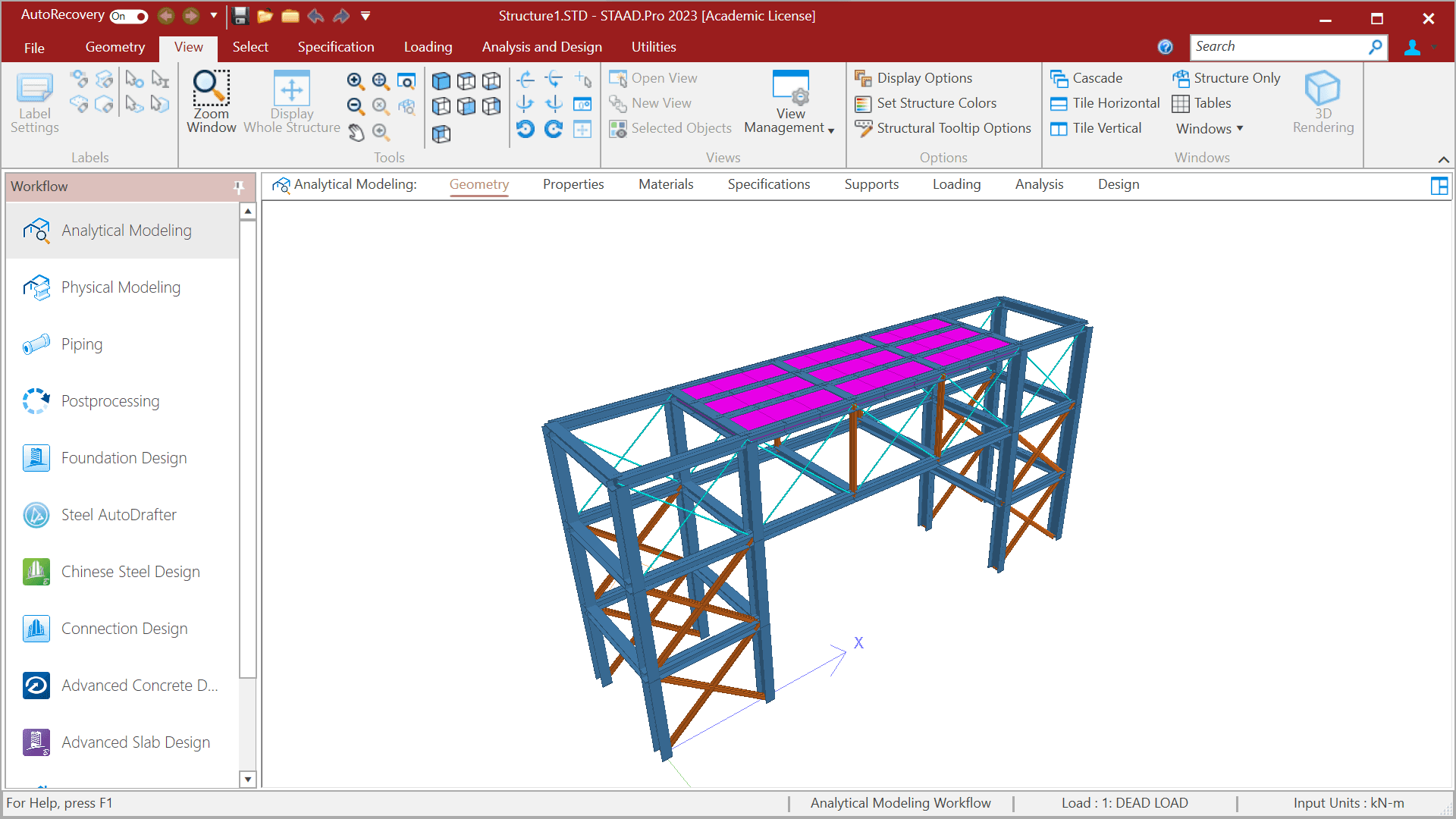The height and width of the screenshot is (819, 1456).
Task: Open the Supports page tab
Action: coord(871,184)
